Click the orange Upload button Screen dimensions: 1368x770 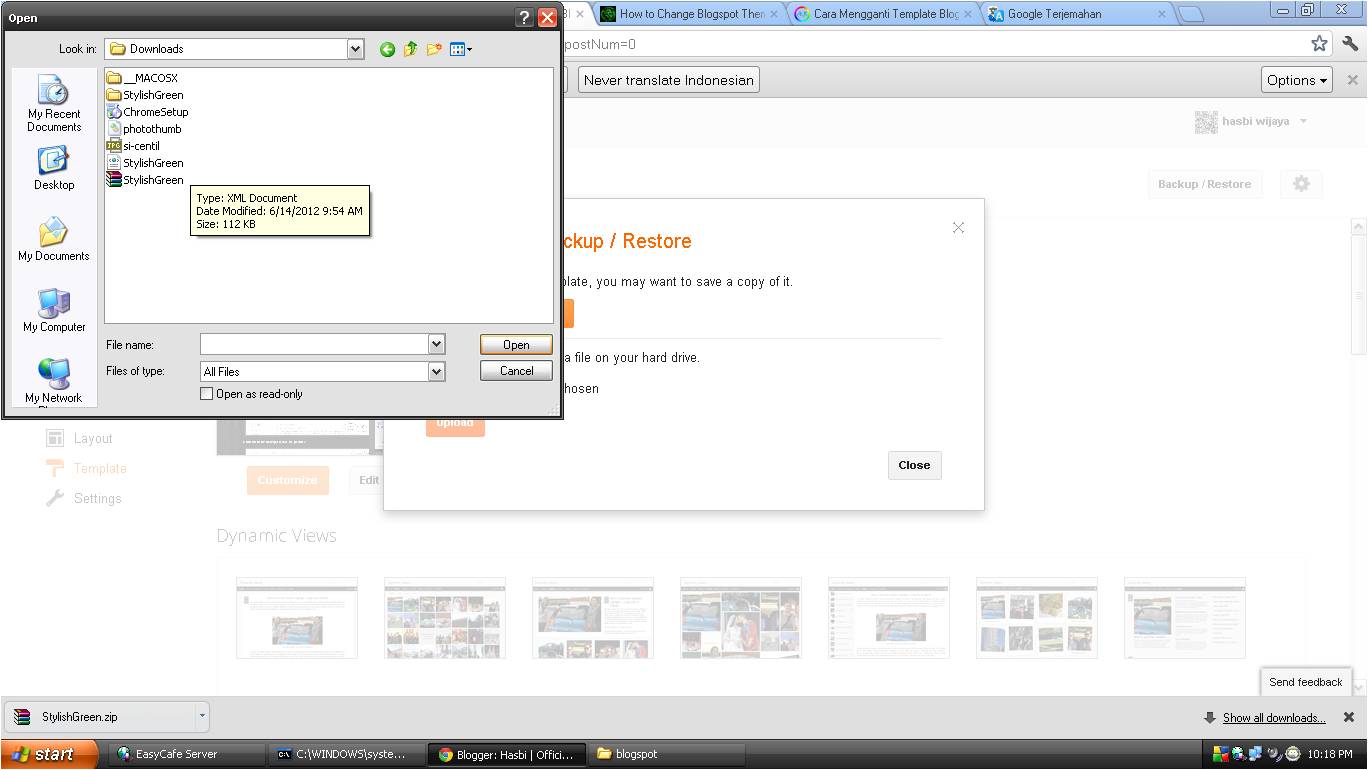point(455,423)
